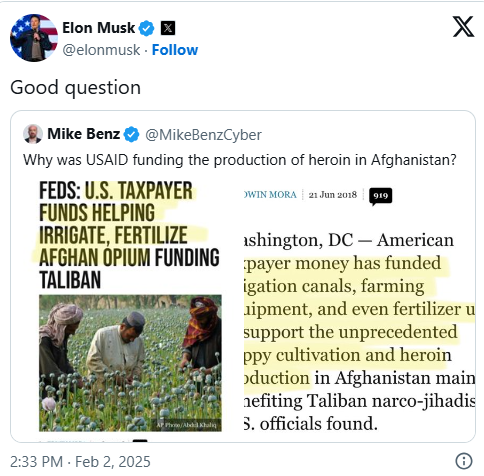Click the 21 Jun 2018 article date
The height and width of the screenshot is (476, 484).
pyautogui.click(x=333, y=195)
